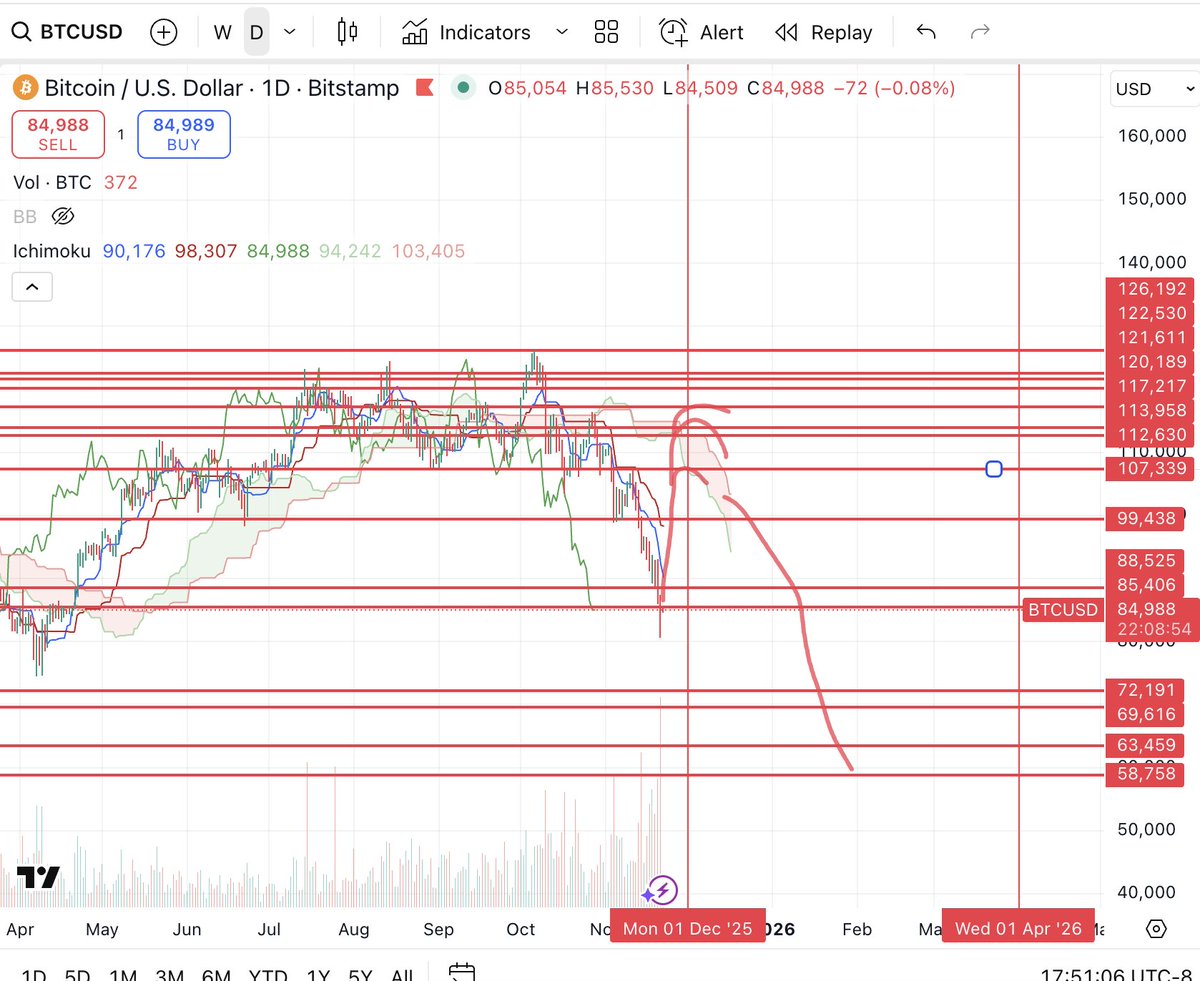Image resolution: width=1200 pixels, height=981 pixels.
Task: Open the USD currency dropdown
Action: [x=1155, y=89]
